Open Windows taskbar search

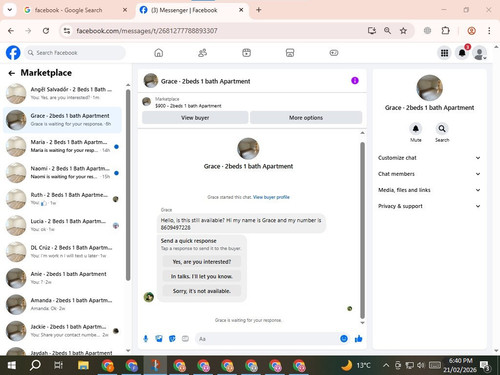click(x=35, y=365)
